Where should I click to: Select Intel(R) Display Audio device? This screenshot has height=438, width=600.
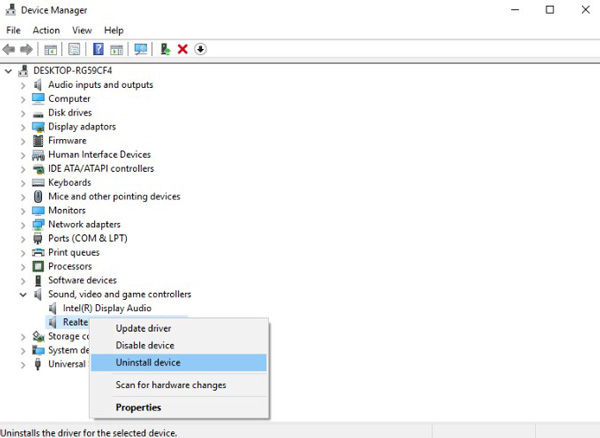click(107, 308)
